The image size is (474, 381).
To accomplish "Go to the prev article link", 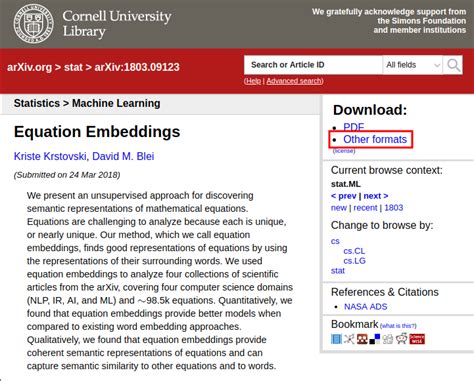I will tap(344, 196).
